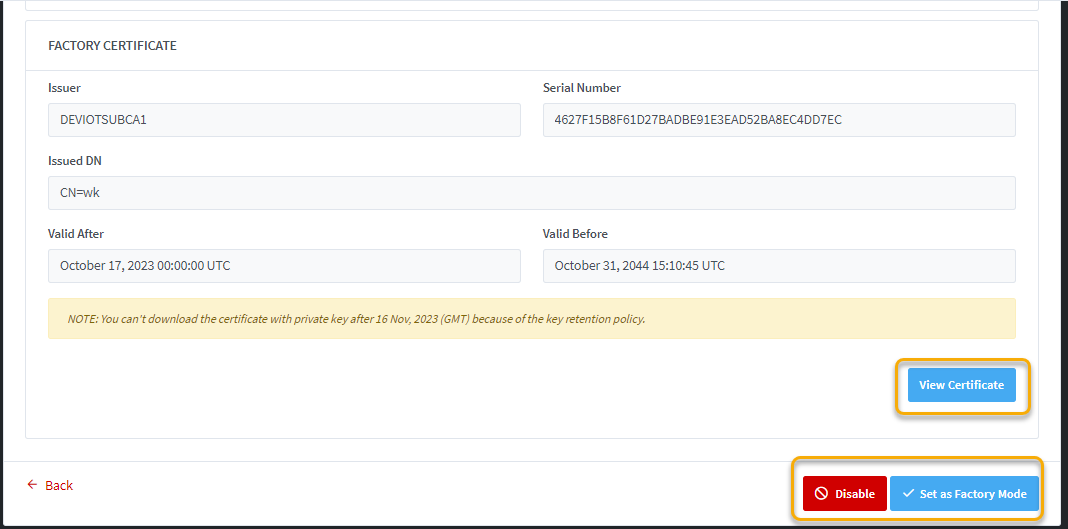Click the Issuer field showing DEVIOTSUBCA1
Viewport: 1068px width, 529px height.
point(284,120)
